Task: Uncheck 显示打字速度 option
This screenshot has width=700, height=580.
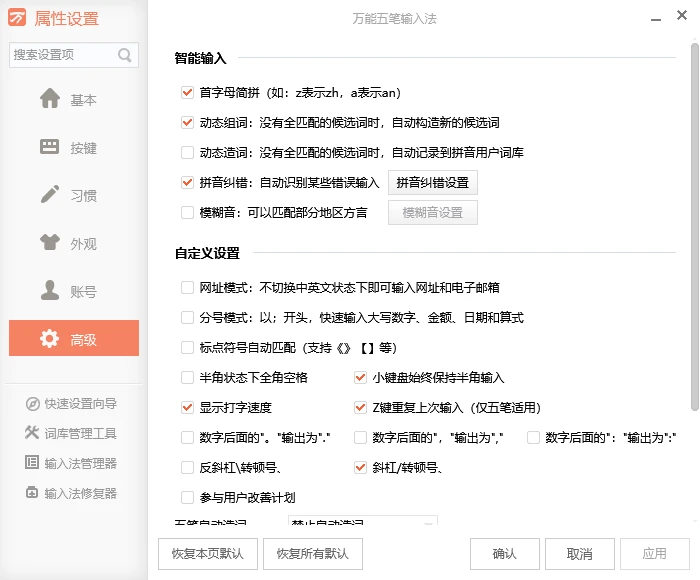Action: tap(187, 407)
